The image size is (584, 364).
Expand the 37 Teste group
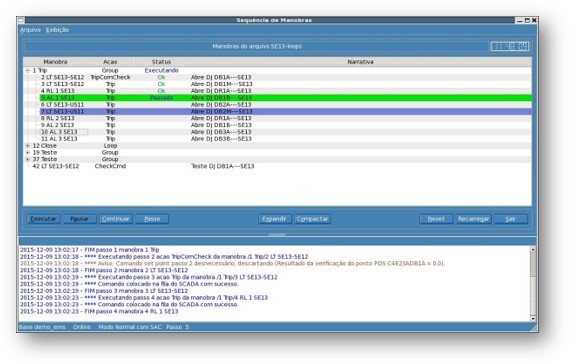pyautogui.click(x=28, y=159)
